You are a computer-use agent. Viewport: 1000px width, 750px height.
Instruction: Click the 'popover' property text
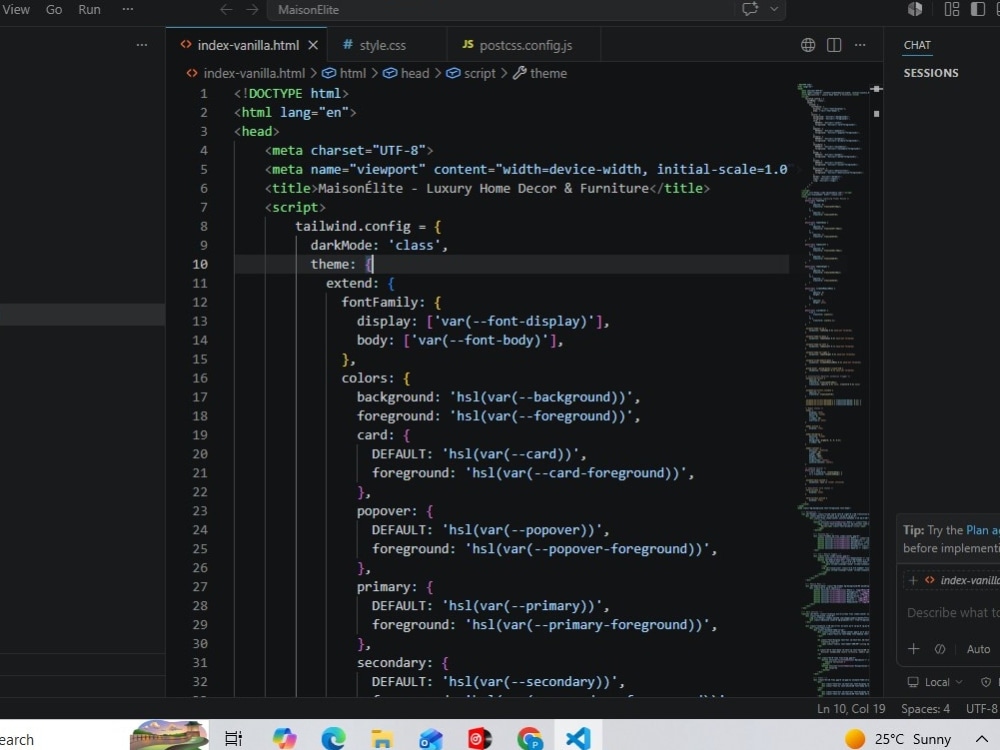386,511
